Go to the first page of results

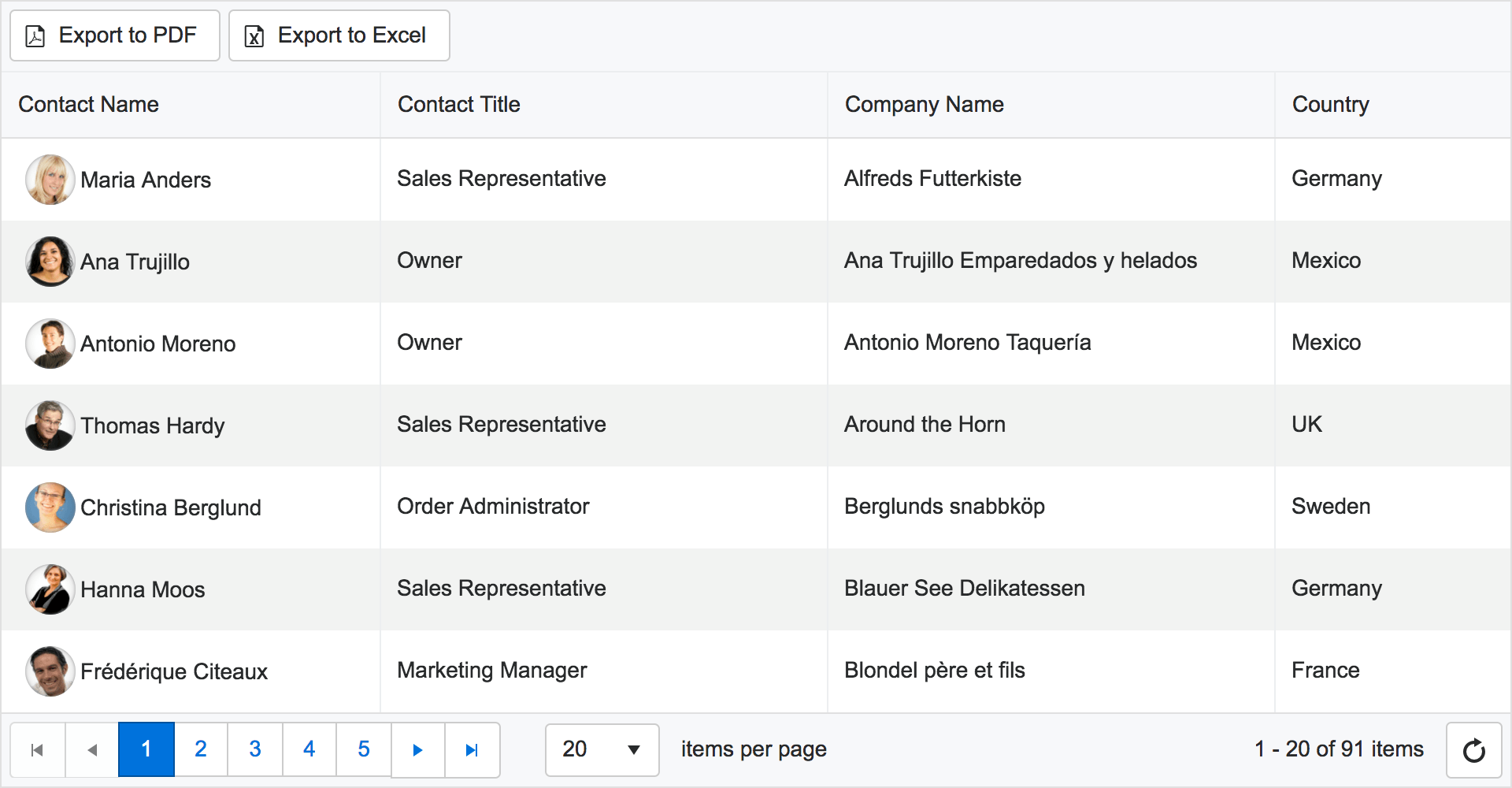37,749
